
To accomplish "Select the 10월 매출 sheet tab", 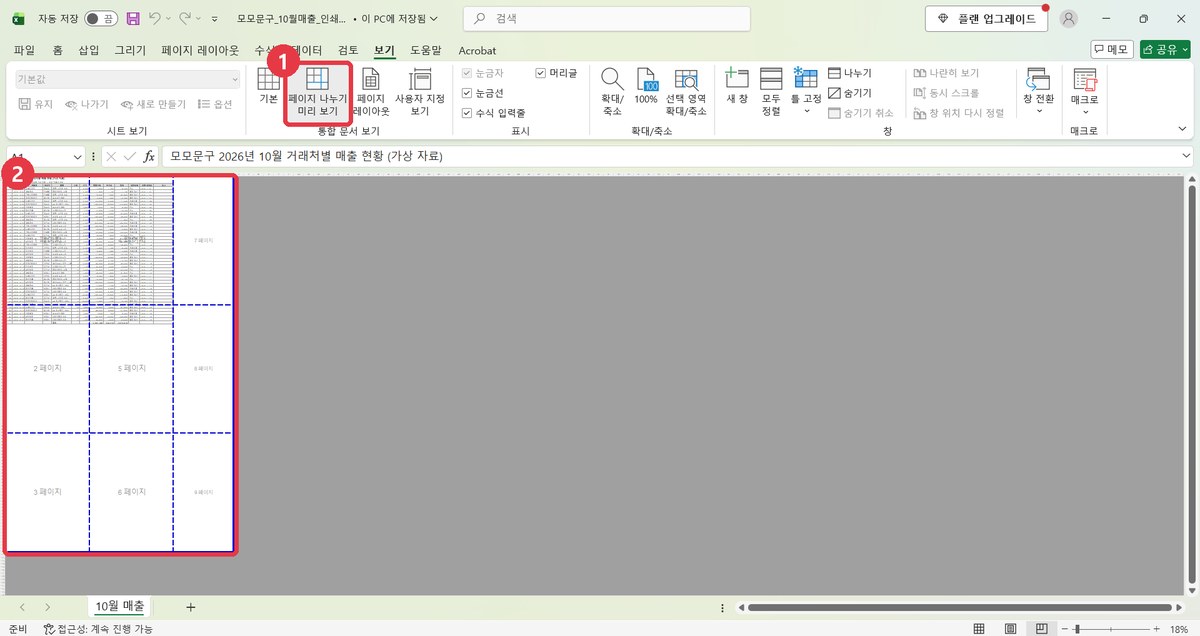I will 120,606.
